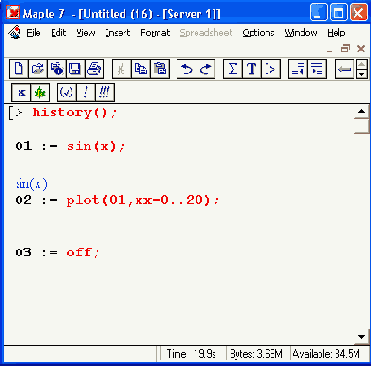Open the Options menu
The width and height of the screenshot is (371, 366).
click(x=258, y=33)
